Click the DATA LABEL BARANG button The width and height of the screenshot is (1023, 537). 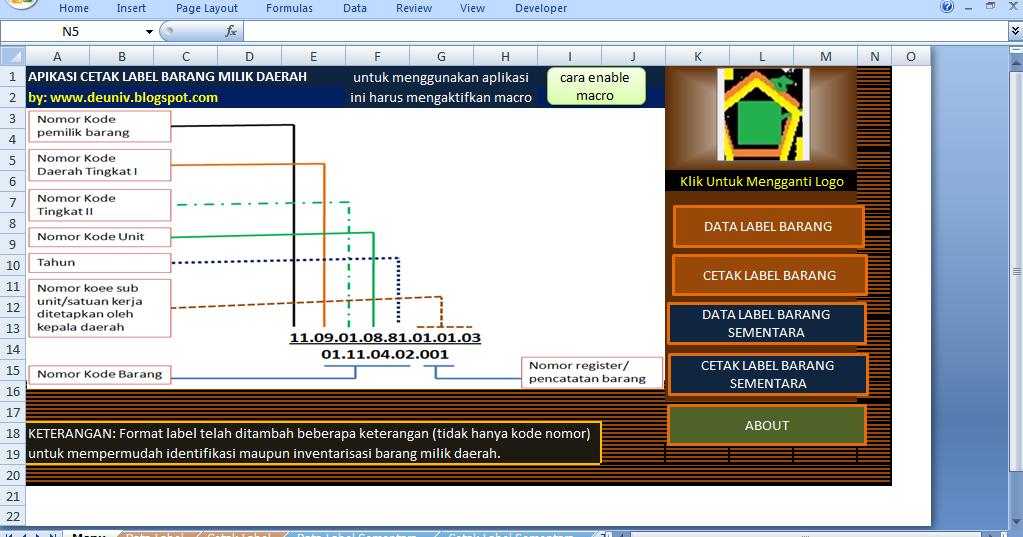[x=768, y=226]
